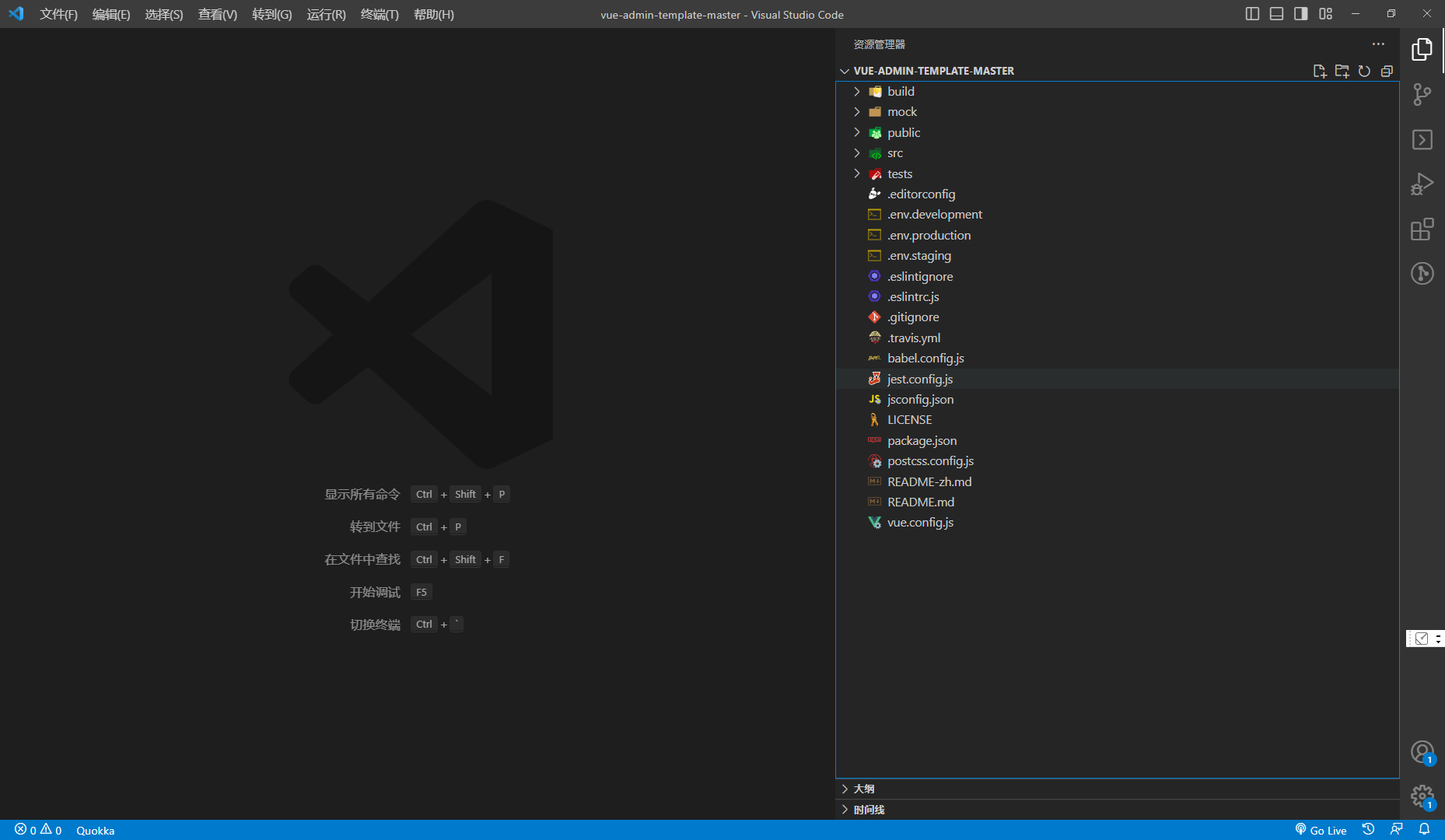Open the 查看(V) menu
Image resolution: width=1445 pixels, height=840 pixels.
tap(218, 14)
